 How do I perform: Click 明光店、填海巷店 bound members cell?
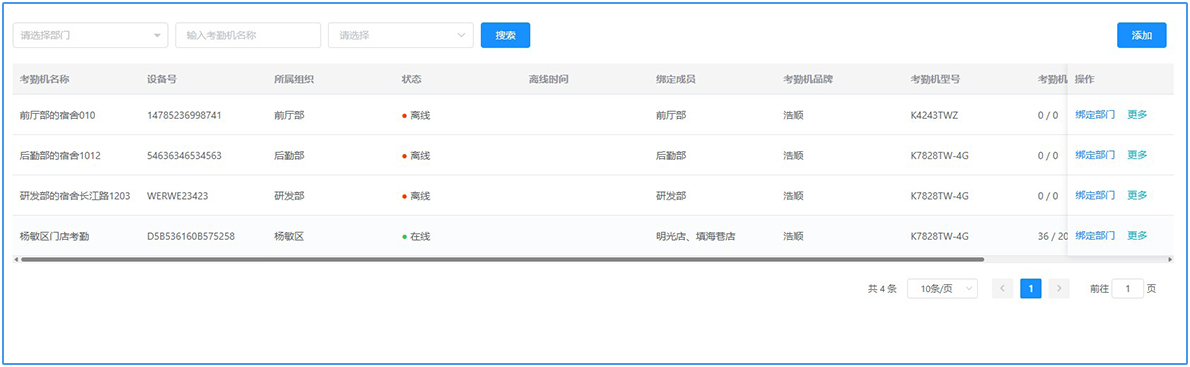(x=696, y=236)
